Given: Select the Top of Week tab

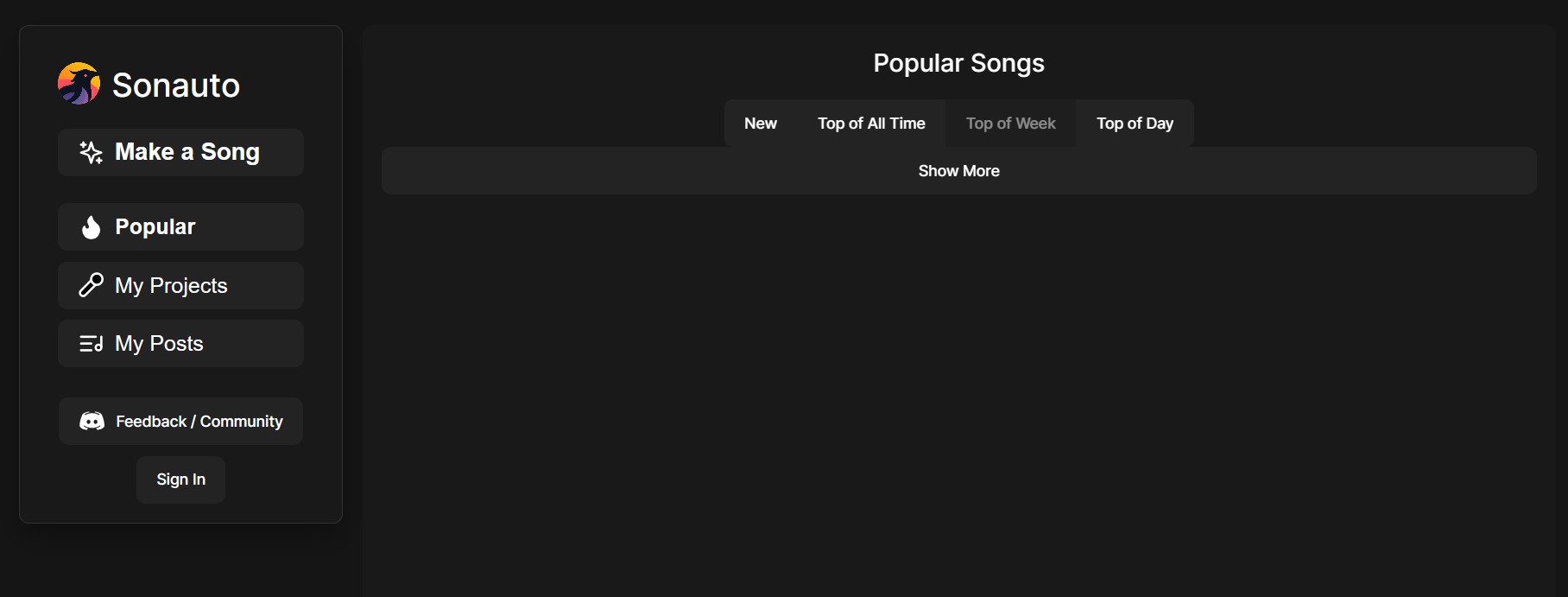Looking at the screenshot, I should (x=1010, y=124).
